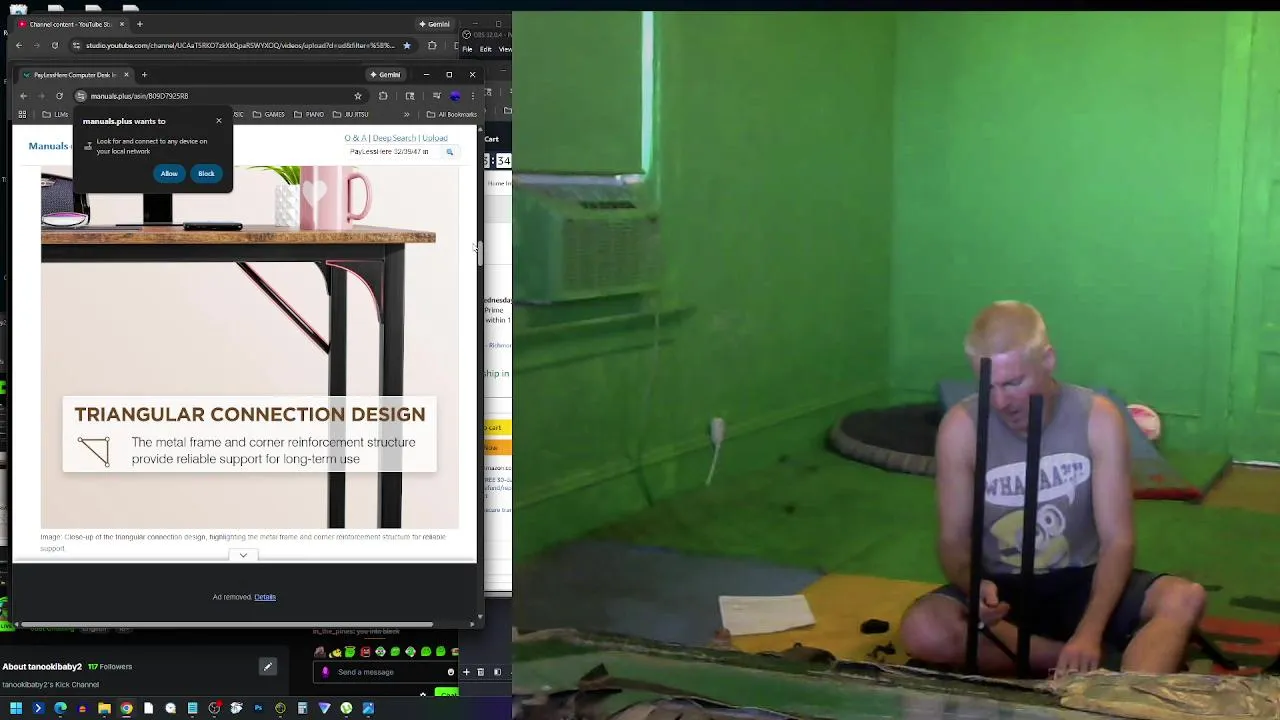The width and height of the screenshot is (1280, 720).
Task: Switch to Google Chrome on the taskbar
Action: pos(126,709)
